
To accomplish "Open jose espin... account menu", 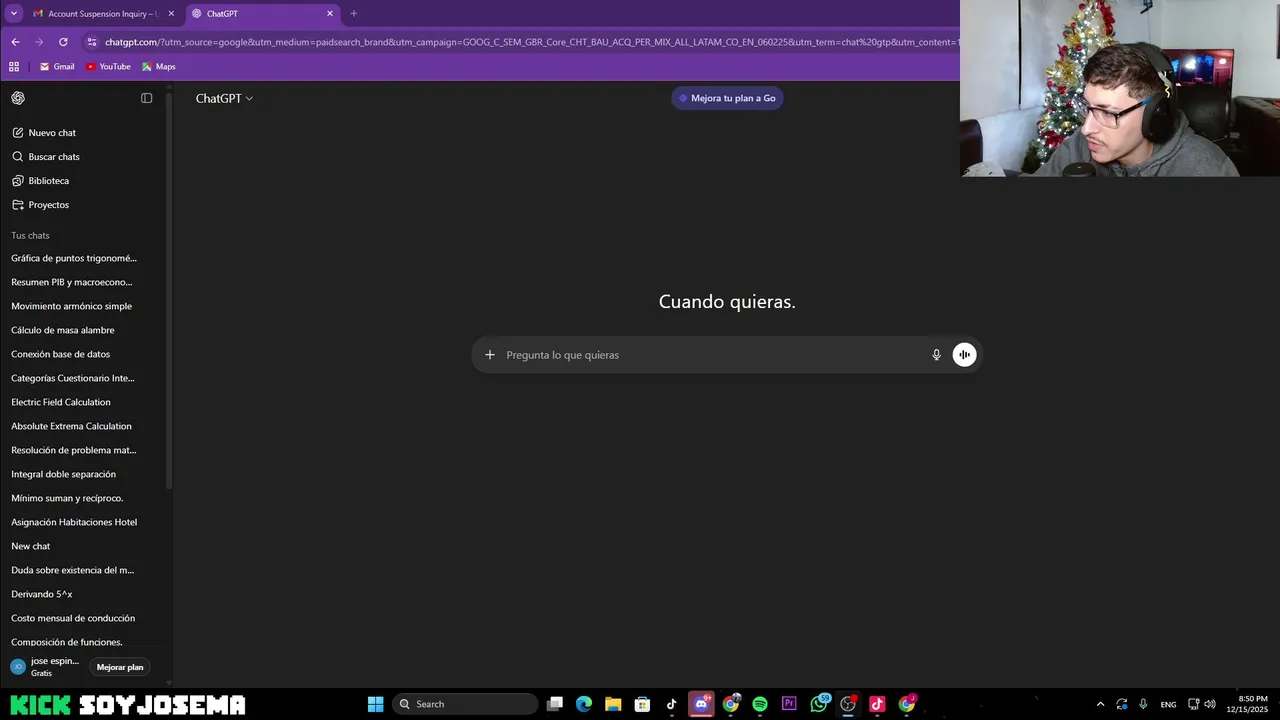I will point(45,667).
